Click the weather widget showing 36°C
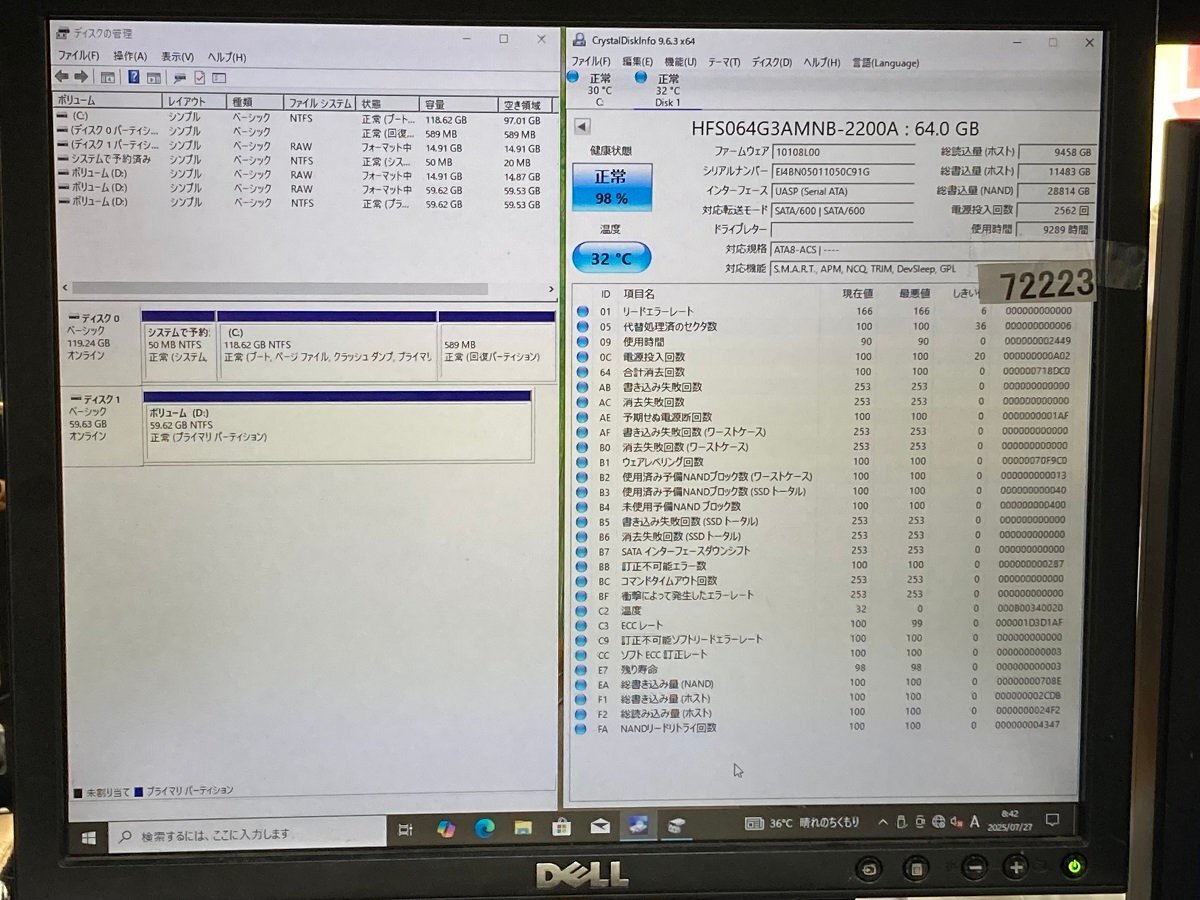1200x900 pixels. [802, 823]
